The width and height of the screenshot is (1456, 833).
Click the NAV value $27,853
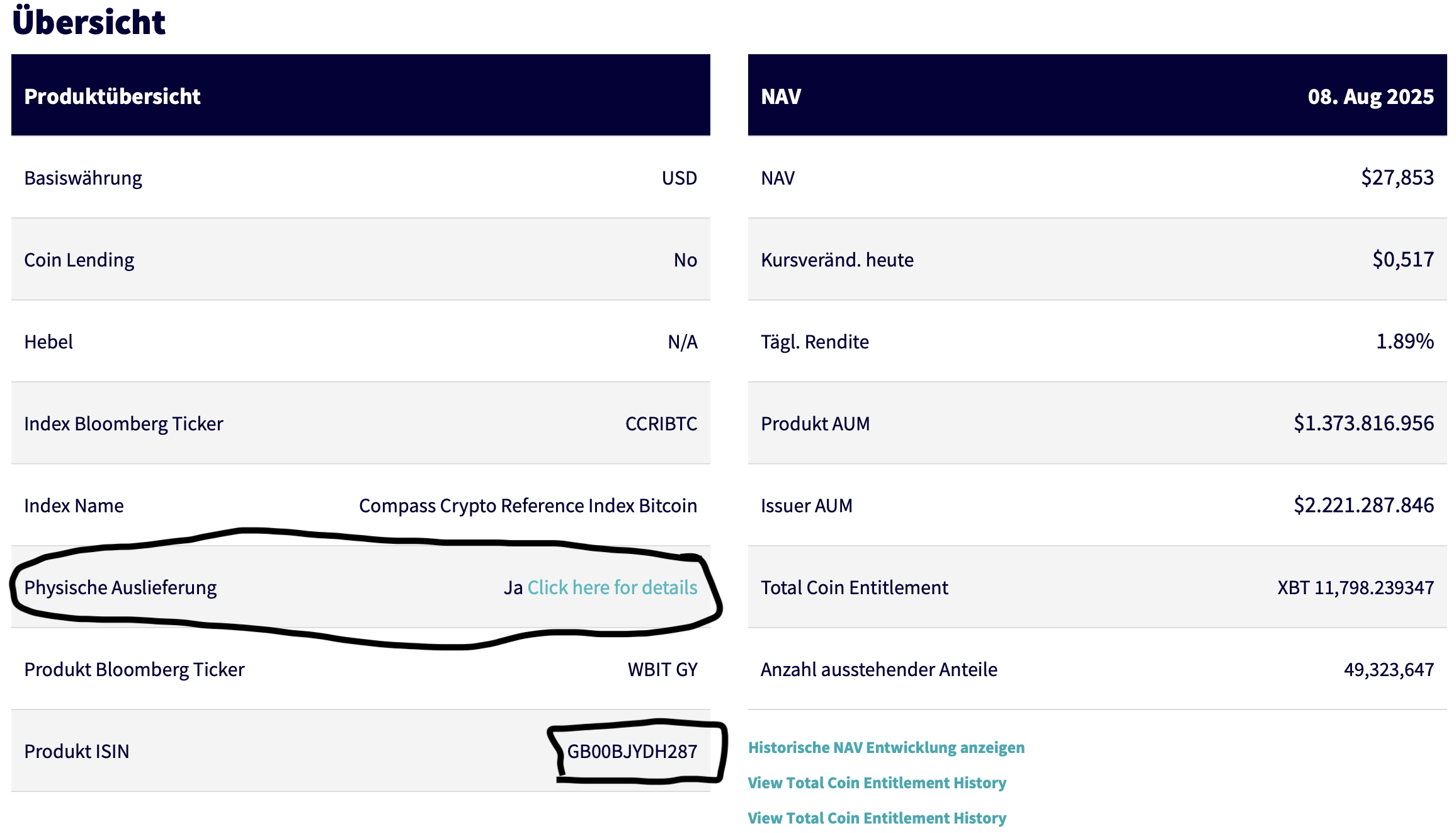(1397, 178)
